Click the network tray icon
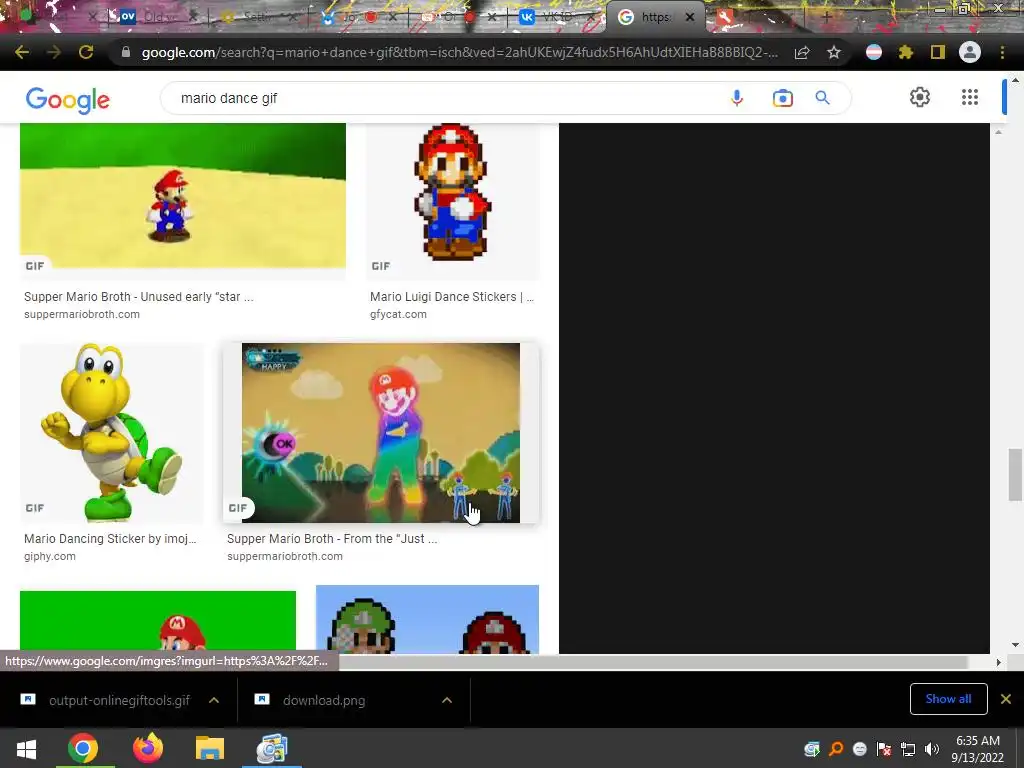Screen dimensions: 1024x768 908,749
